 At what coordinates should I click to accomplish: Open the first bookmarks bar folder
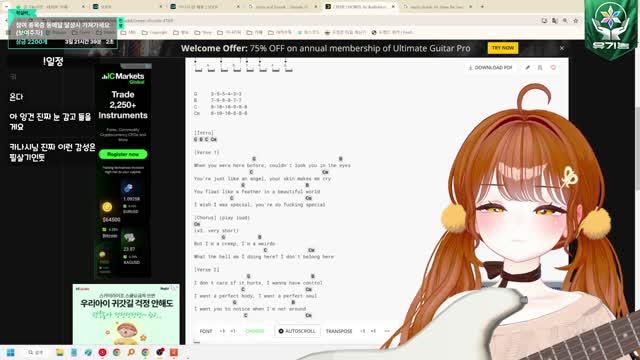click(81, 32)
